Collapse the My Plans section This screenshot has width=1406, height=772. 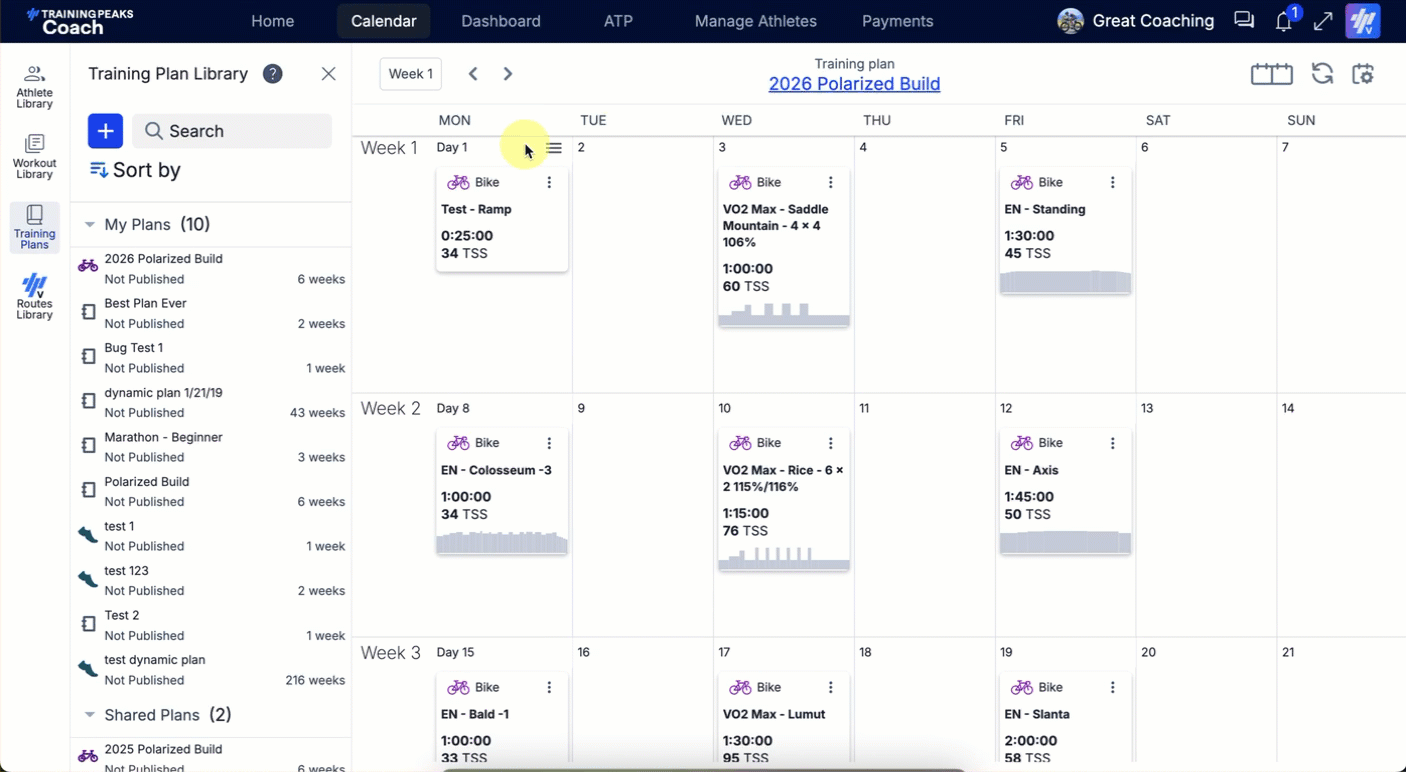[90, 225]
